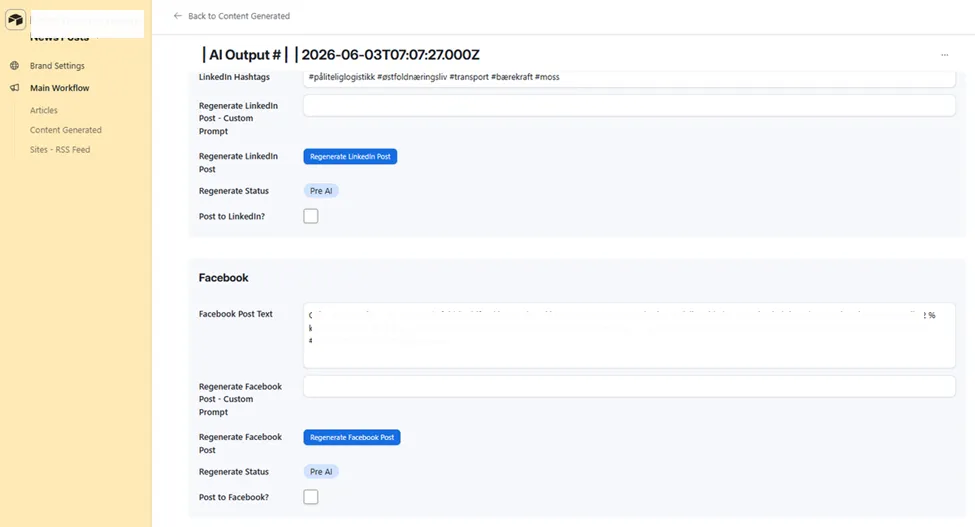975x527 pixels.
Task: Click the Regenerate Facebook Post button
Action: 352,438
